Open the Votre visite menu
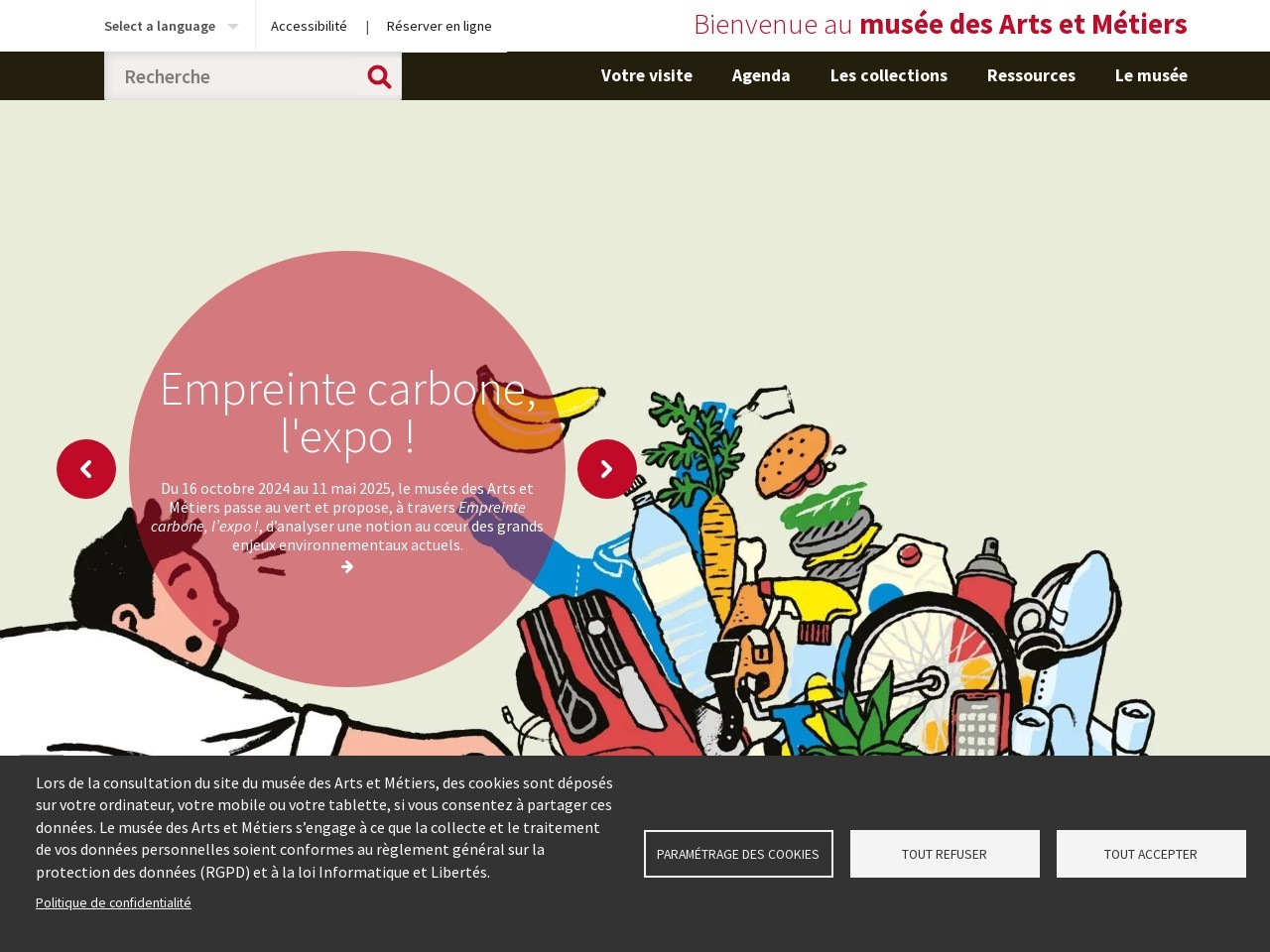 647,75
